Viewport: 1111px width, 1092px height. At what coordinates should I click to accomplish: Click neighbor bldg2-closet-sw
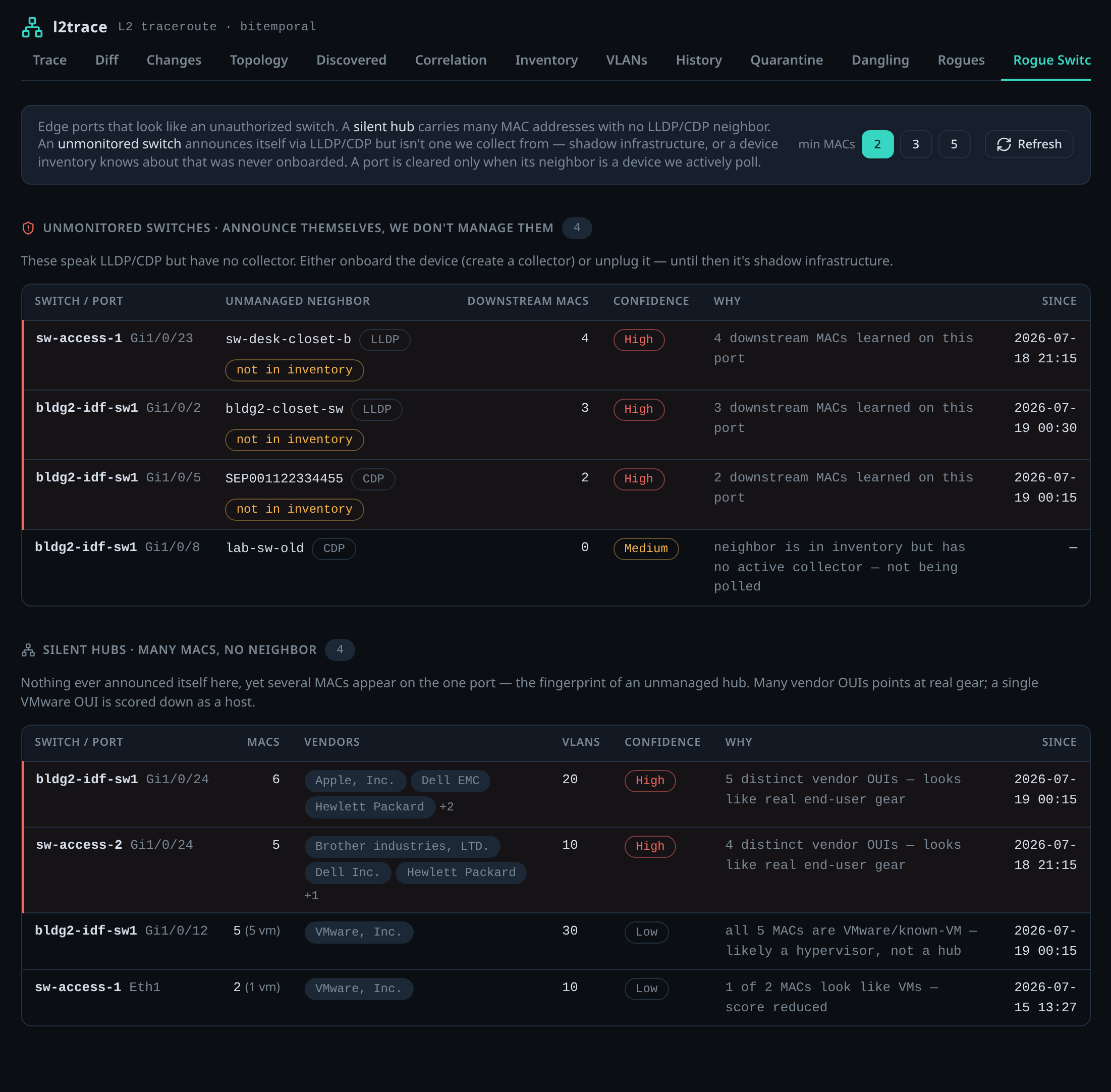coord(285,409)
